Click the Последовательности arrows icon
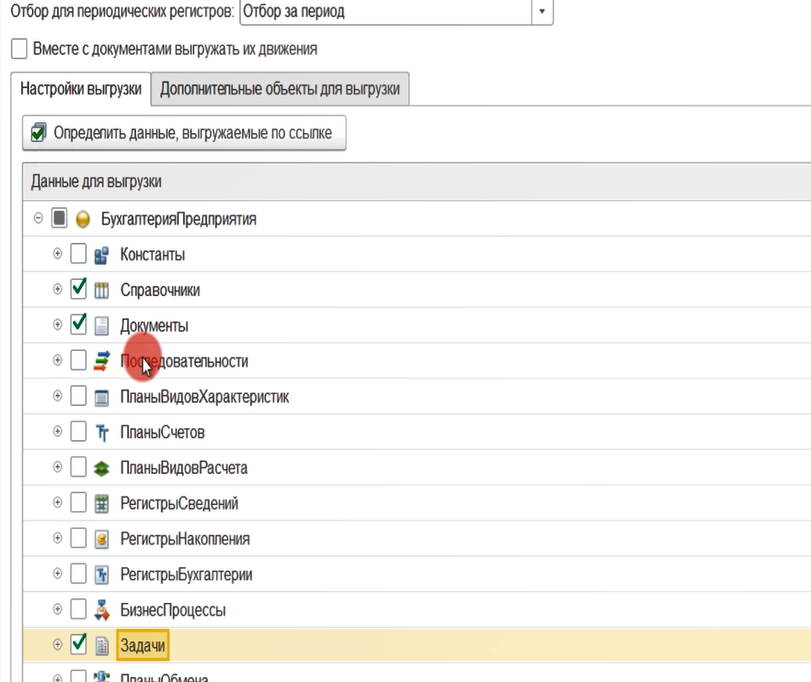Image resolution: width=811 pixels, height=682 pixels. [x=101, y=361]
